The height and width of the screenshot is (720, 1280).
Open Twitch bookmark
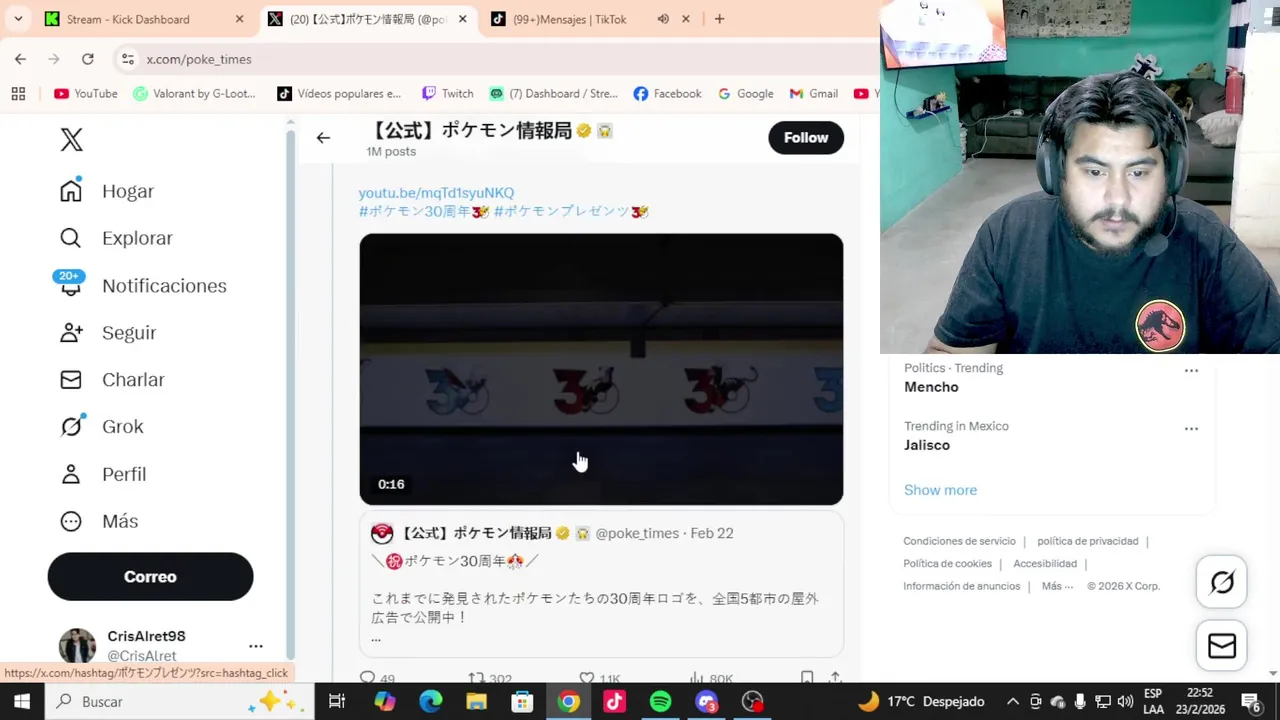pos(447,93)
